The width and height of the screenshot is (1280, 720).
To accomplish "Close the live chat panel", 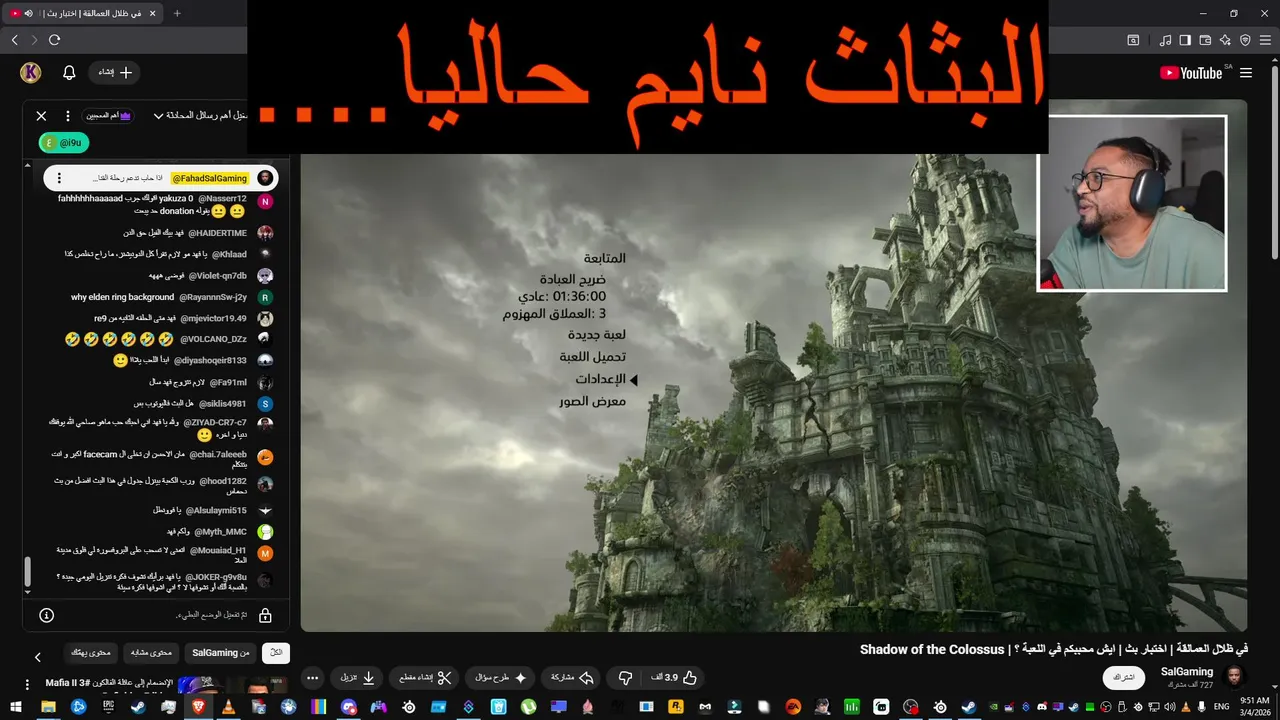I will coord(41,116).
